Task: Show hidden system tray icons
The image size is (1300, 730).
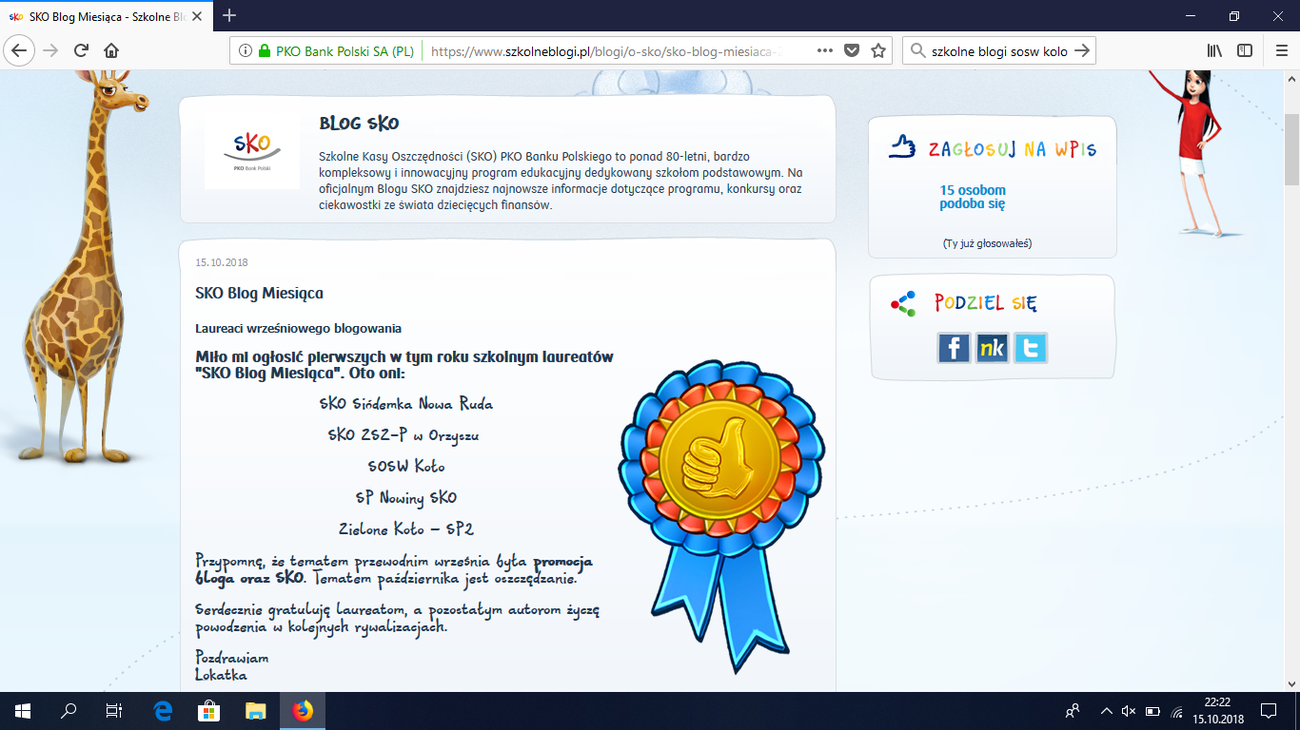Action: [x=1106, y=711]
